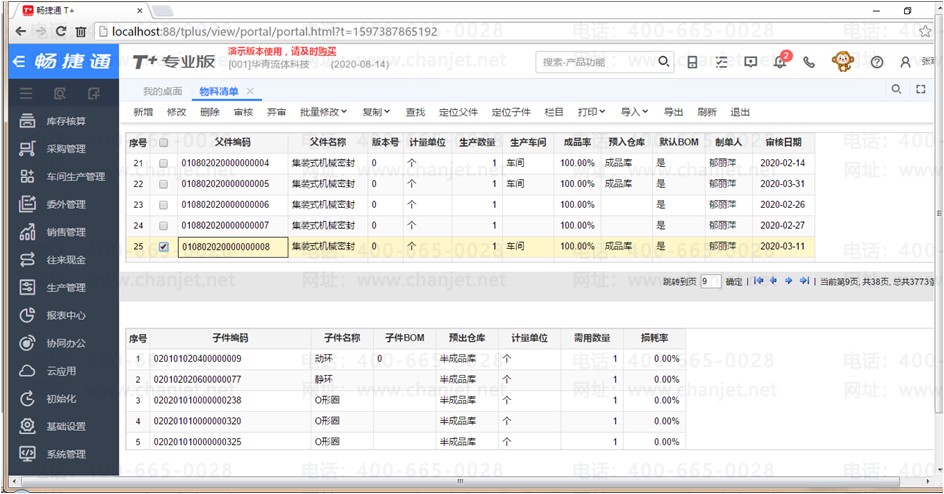Click the 跳转到页 page number field
The width and height of the screenshot is (944, 494).
[710, 282]
